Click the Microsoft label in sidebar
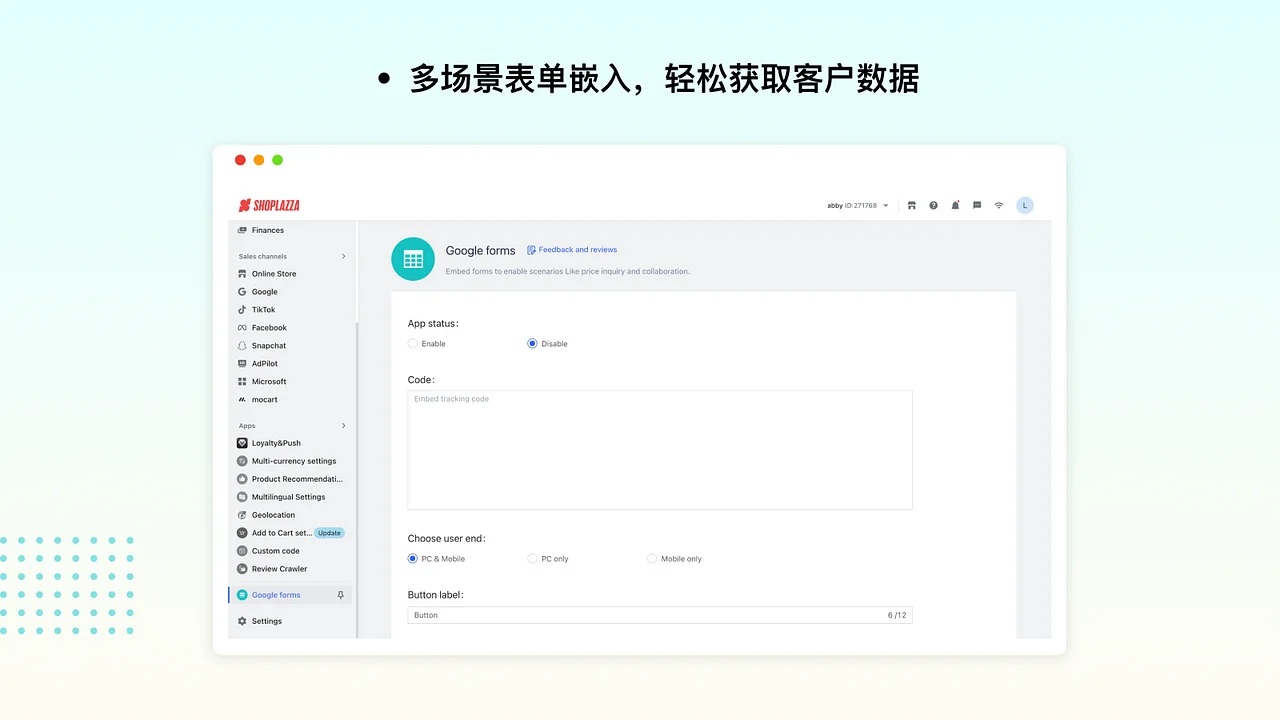 (269, 382)
